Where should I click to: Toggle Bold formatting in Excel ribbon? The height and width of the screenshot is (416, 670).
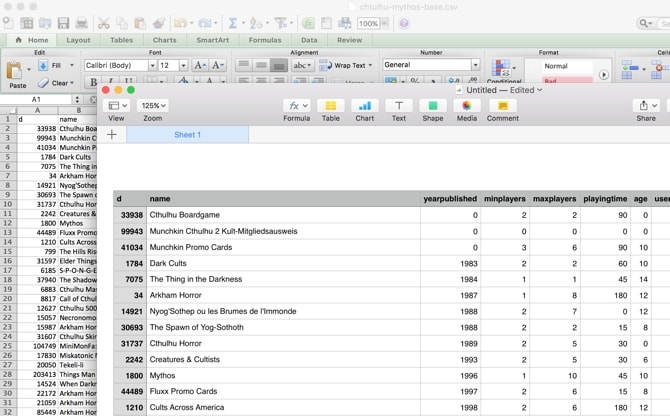pos(93,82)
